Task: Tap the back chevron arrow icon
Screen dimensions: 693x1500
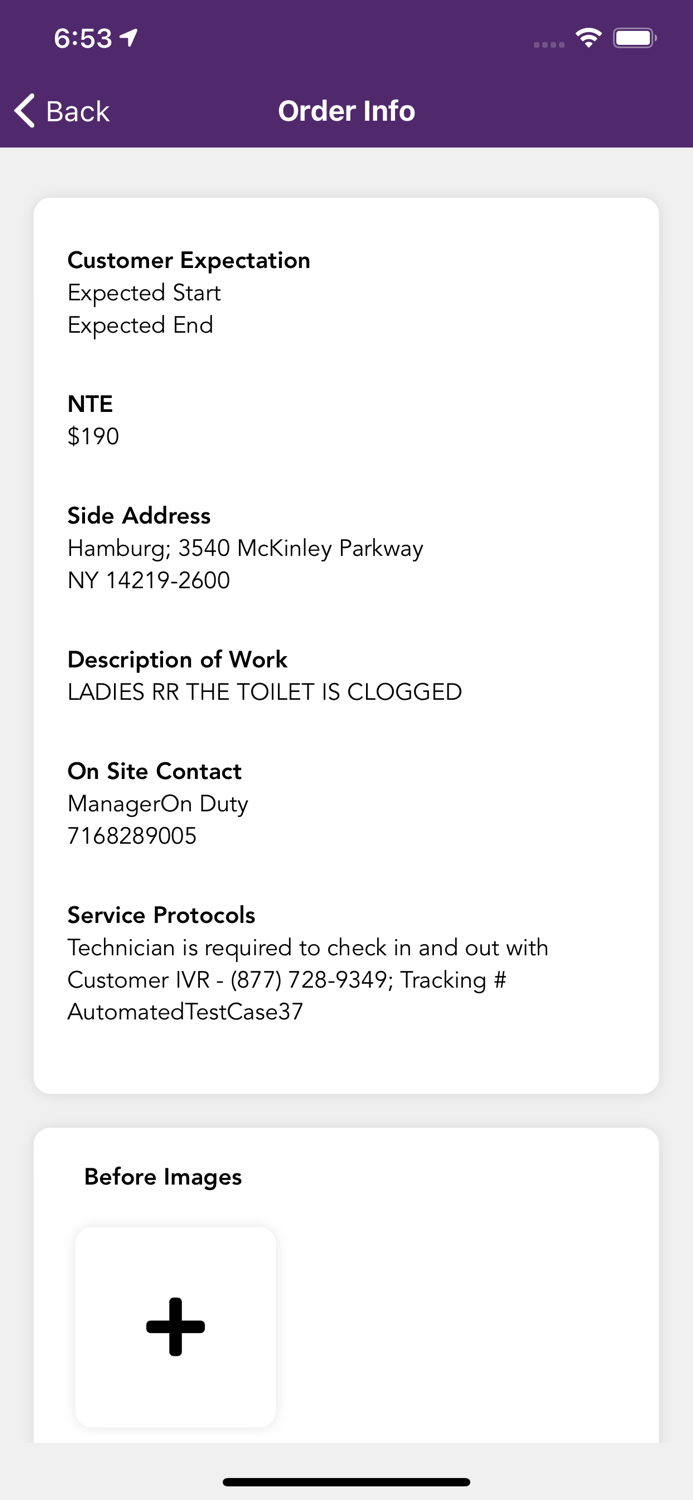Action: pos(23,111)
